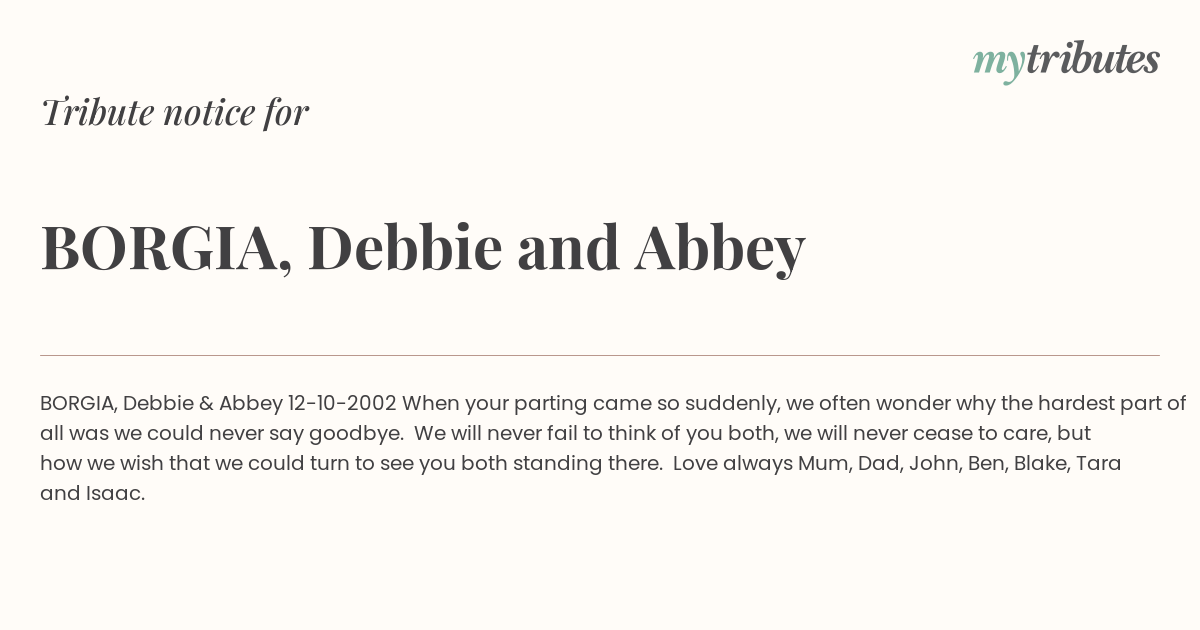This screenshot has width=1200, height=630.
Task: Click the horizontal divider line below title
Action: (x=600, y=355)
